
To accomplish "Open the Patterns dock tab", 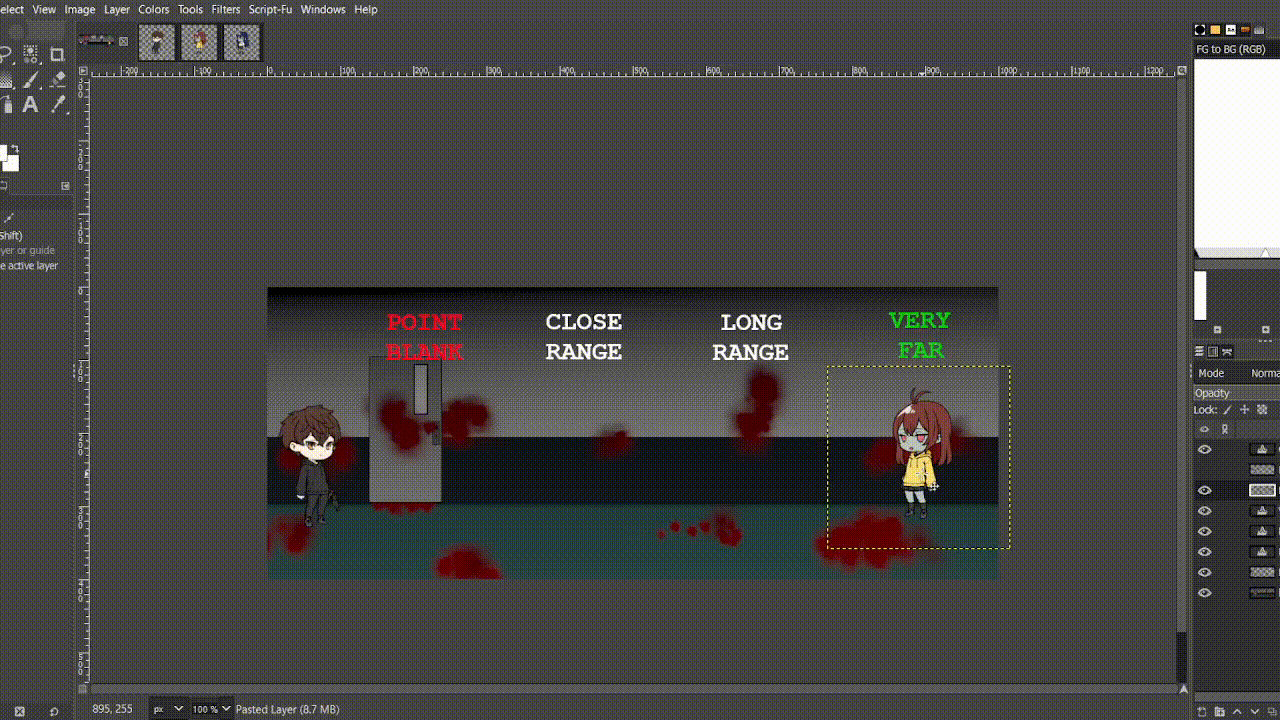I will click(x=1216, y=30).
